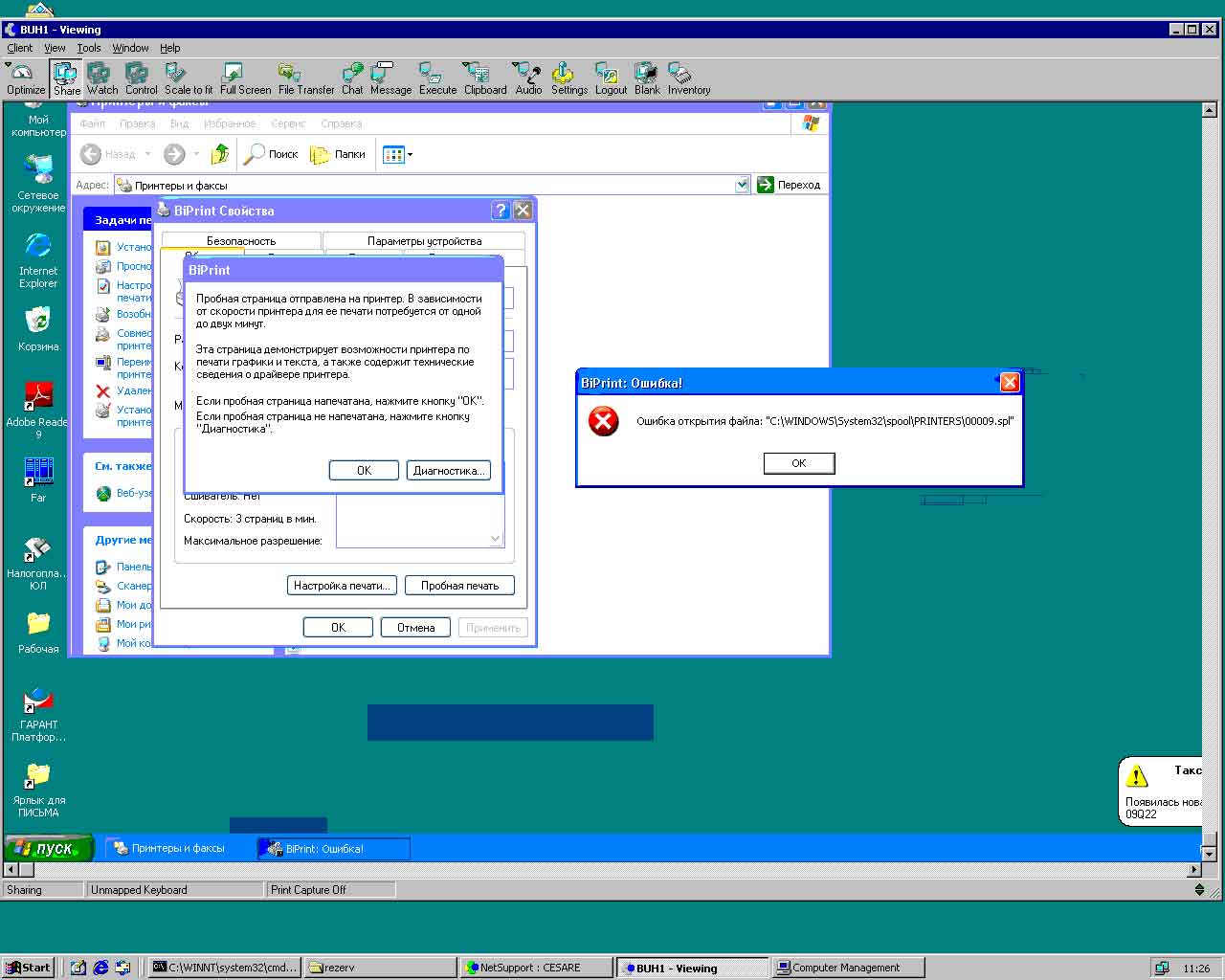The image size is (1225, 980).
Task: Open the Client menu
Action: [x=19, y=48]
